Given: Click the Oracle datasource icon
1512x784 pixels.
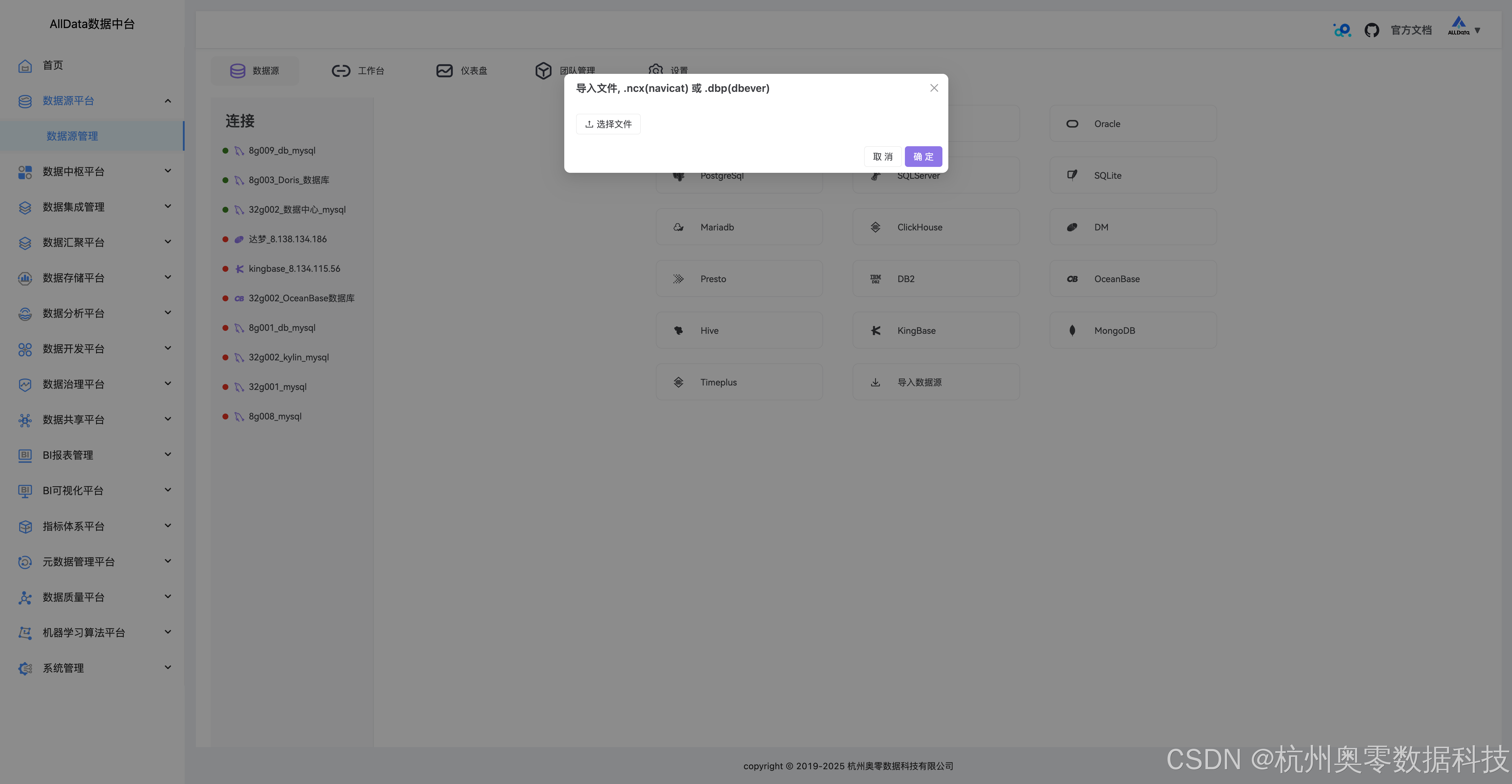Looking at the screenshot, I should [1072, 124].
